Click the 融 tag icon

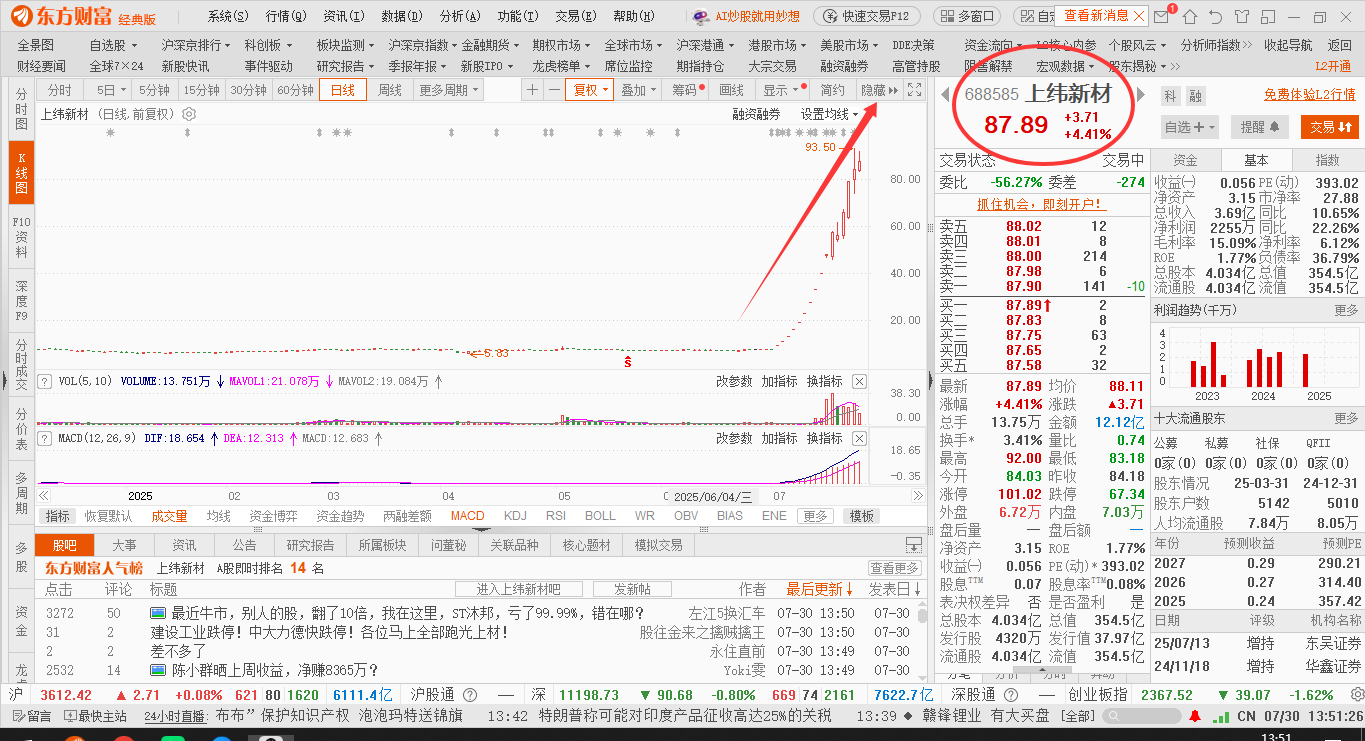(x=1195, y=95)
